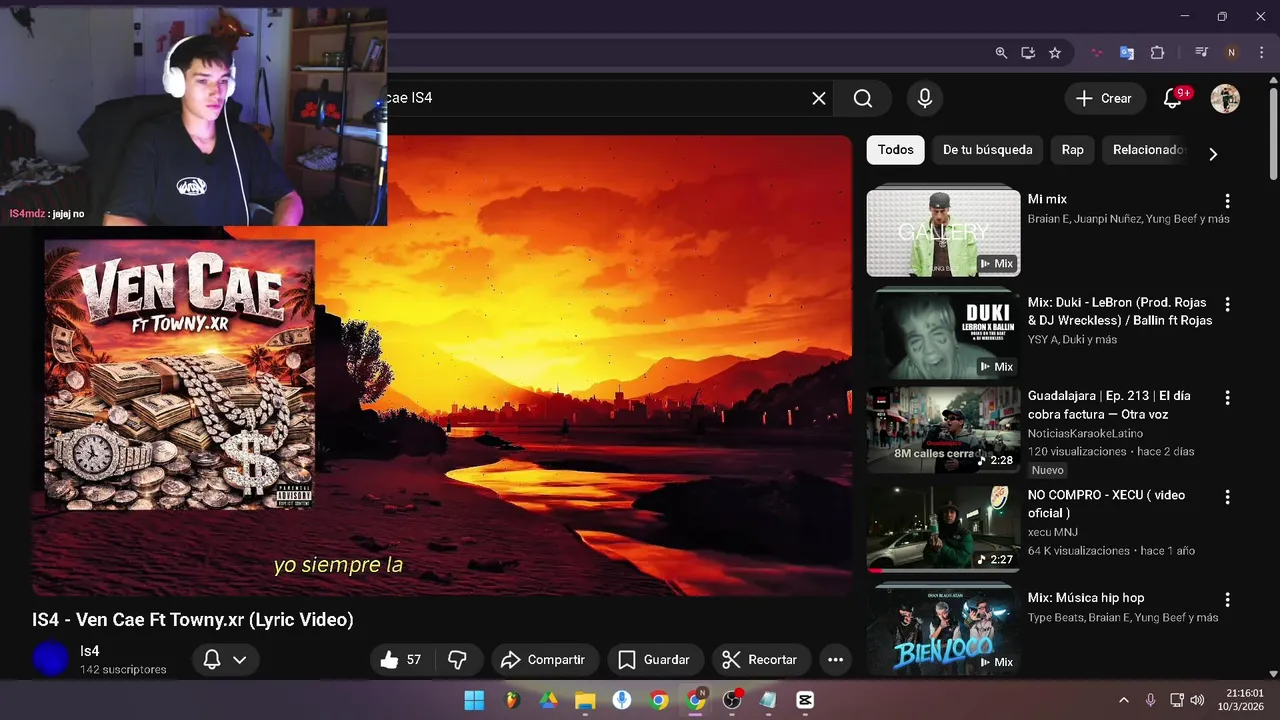
Task: Open options for Mi mix
Action: point(1227,201)
